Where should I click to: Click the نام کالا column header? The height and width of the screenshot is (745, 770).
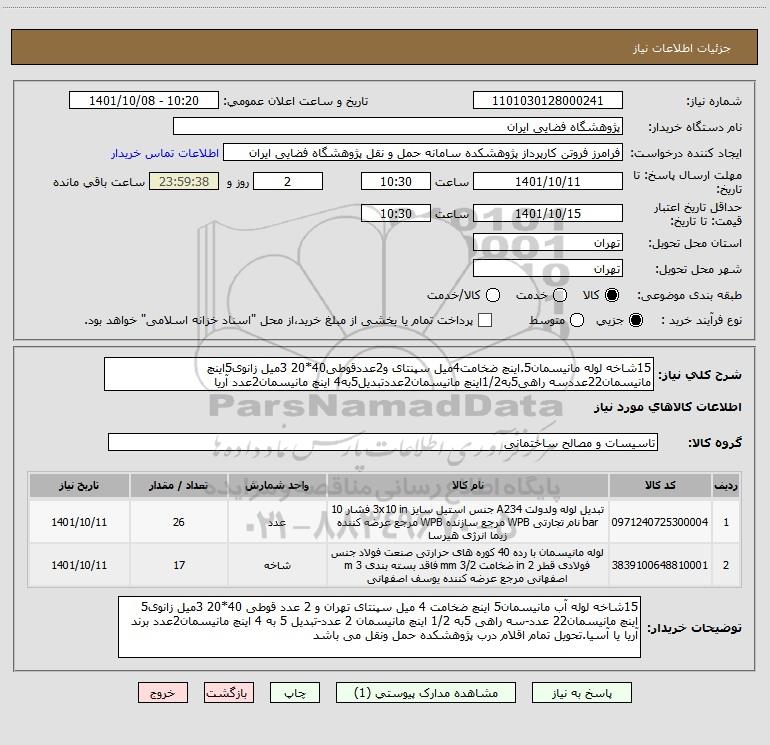(x=468, y=485)
